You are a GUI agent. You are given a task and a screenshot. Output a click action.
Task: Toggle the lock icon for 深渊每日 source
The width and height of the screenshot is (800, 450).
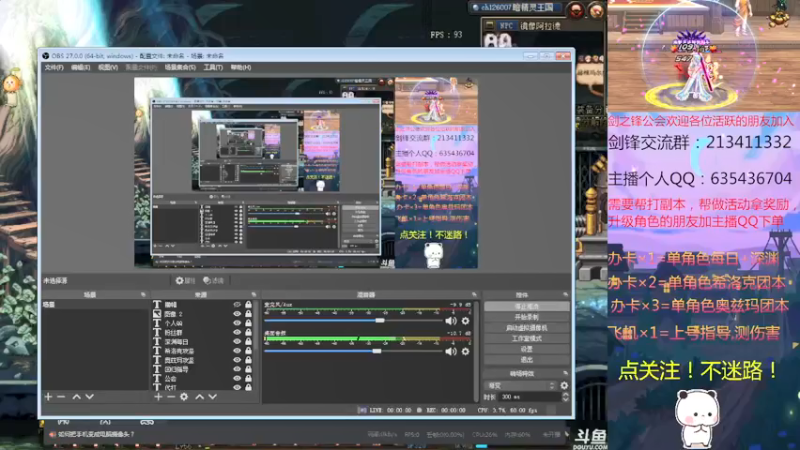point(248,341)
